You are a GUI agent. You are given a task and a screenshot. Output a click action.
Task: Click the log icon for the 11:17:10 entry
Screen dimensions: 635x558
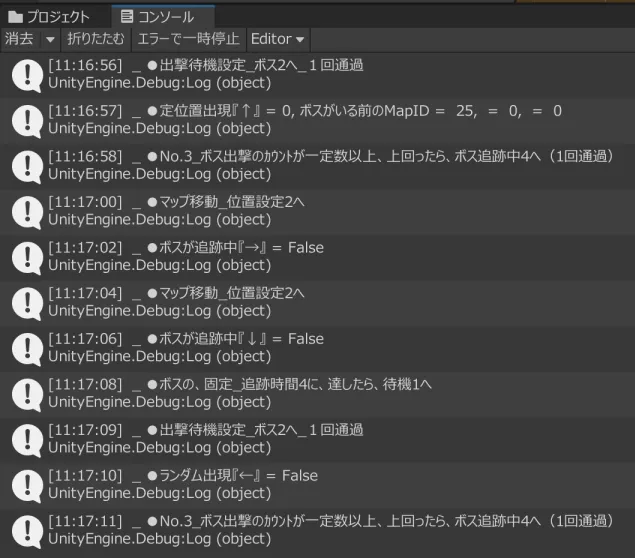(27, 486)
